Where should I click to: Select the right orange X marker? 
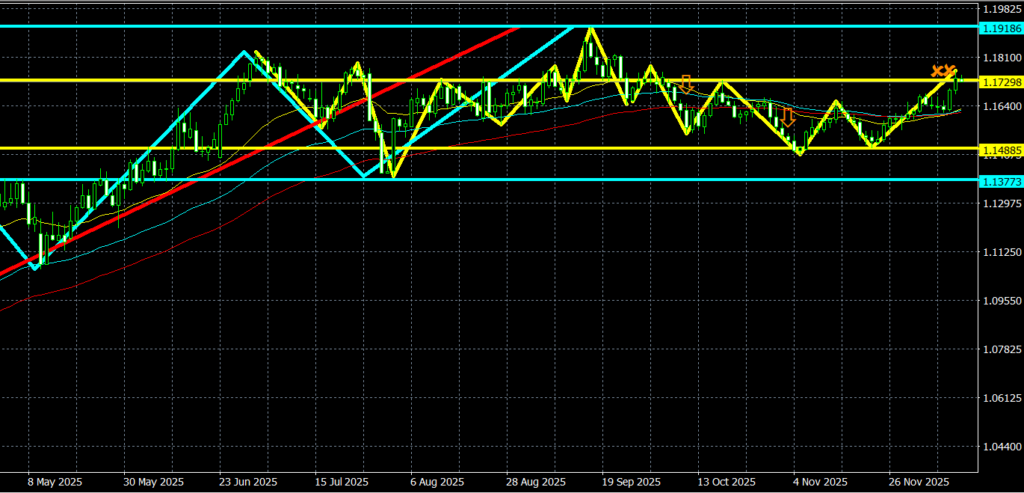click(951, 71)
